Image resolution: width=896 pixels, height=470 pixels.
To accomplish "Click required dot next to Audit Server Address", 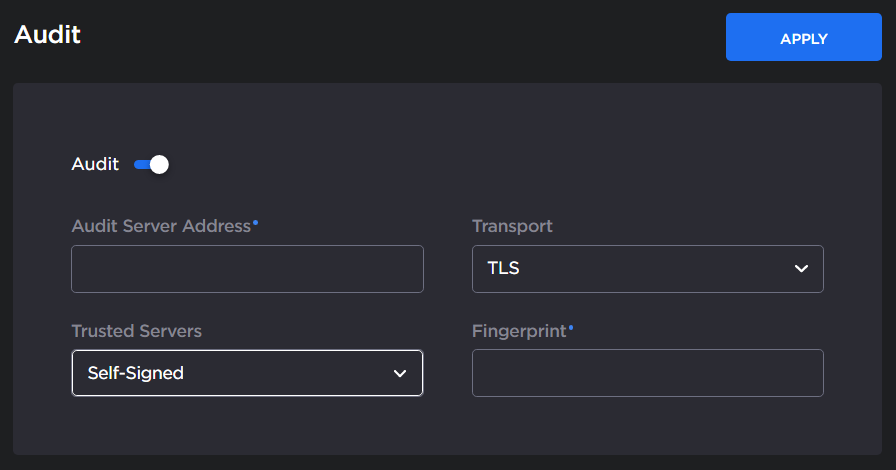I will (256, 222).
